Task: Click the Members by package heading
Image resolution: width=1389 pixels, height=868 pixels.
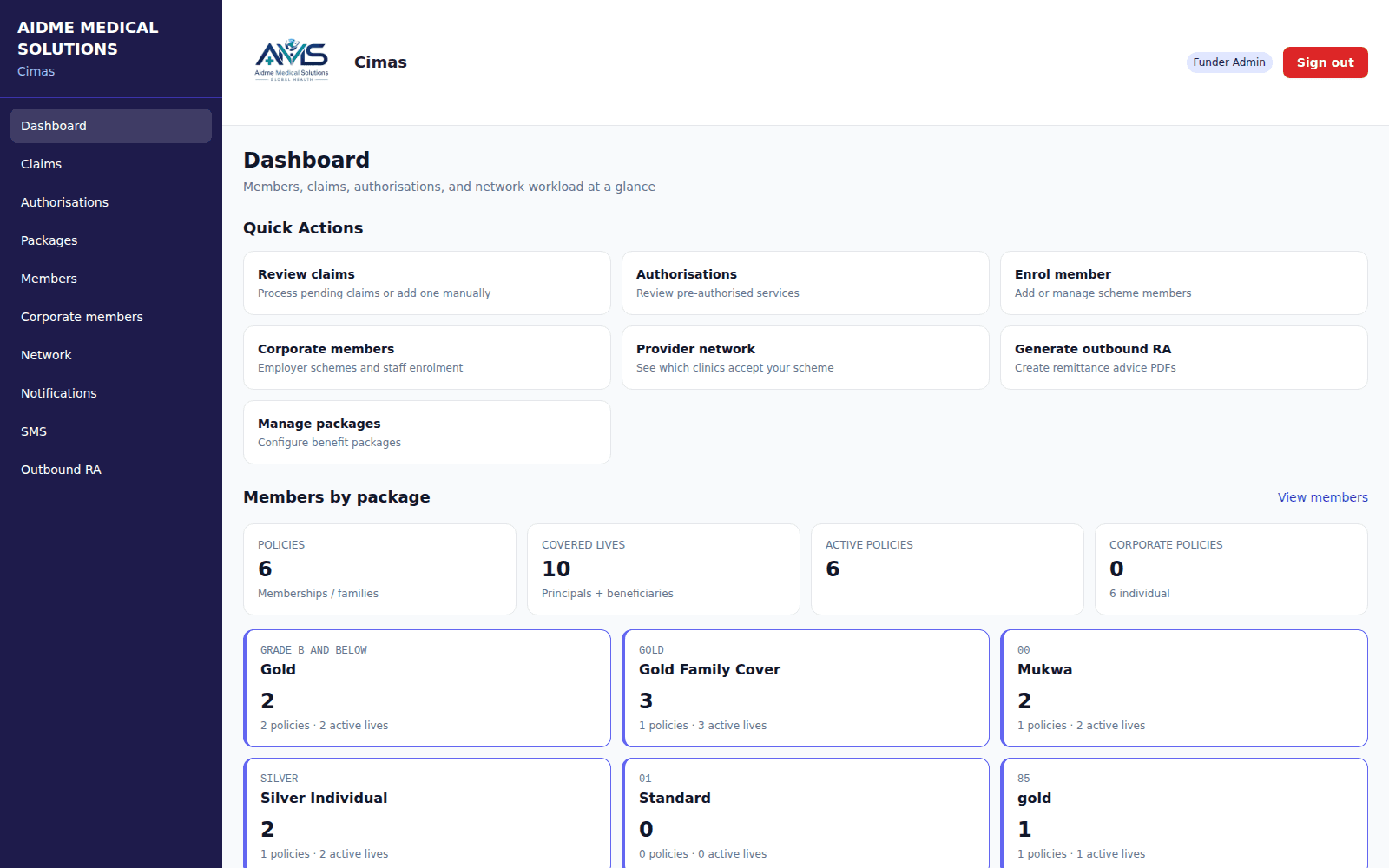Action: (x=337, y=497)
